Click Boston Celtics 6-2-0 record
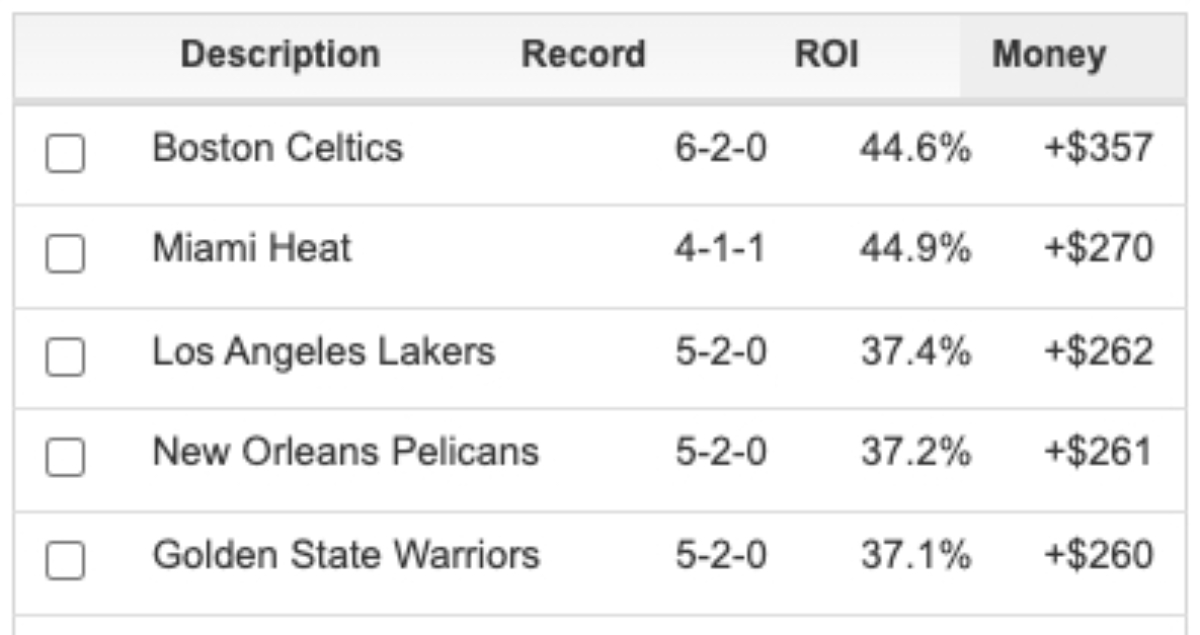 pyautogui.click(x=720, y=149)
